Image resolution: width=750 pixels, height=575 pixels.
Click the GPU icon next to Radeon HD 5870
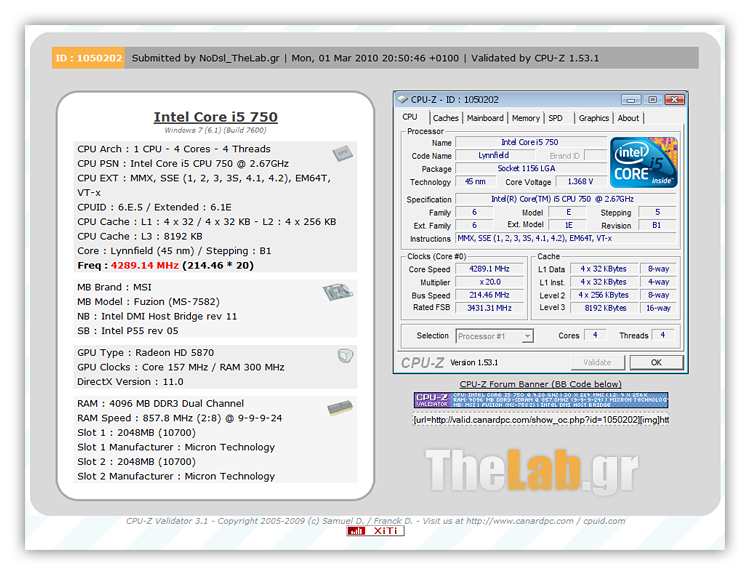coord(344,355)
